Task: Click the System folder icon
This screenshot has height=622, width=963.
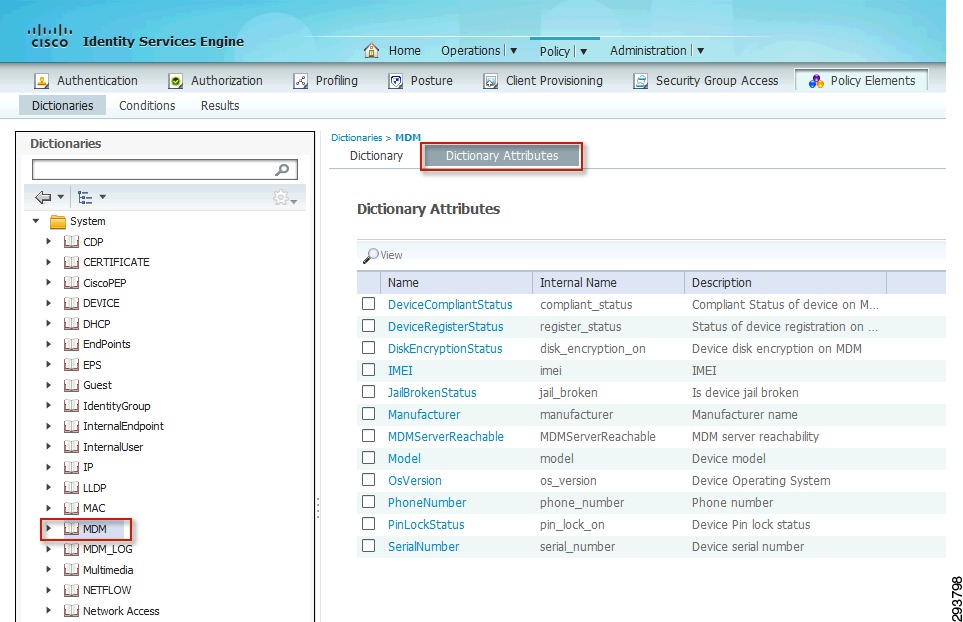Action: tap(58, 221)
